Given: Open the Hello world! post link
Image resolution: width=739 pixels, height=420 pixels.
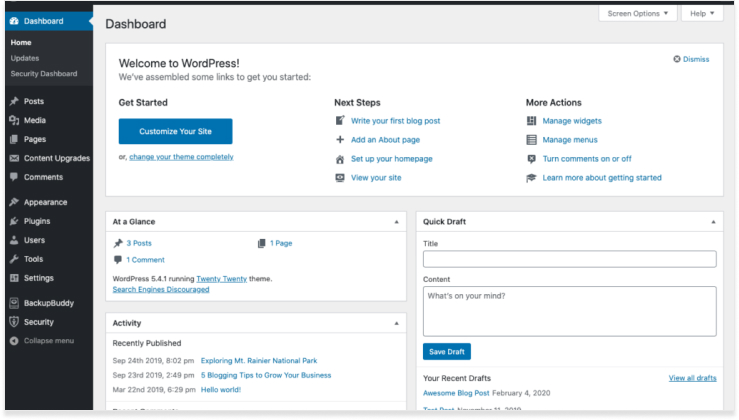Looking at the screenshot, I should pyautogui.click(x=221, y=390).
